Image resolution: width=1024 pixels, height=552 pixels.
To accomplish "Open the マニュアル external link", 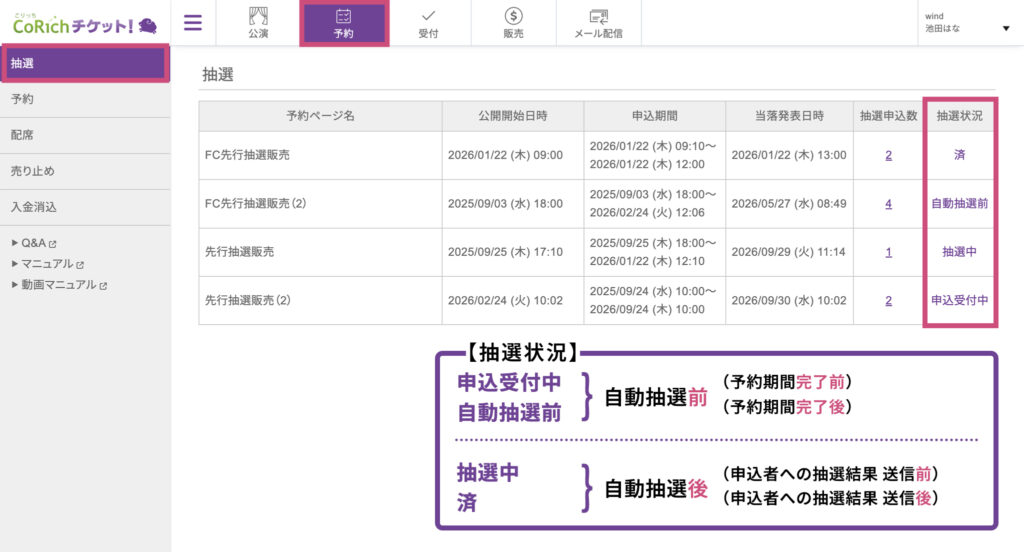I will tap(52, 264).
